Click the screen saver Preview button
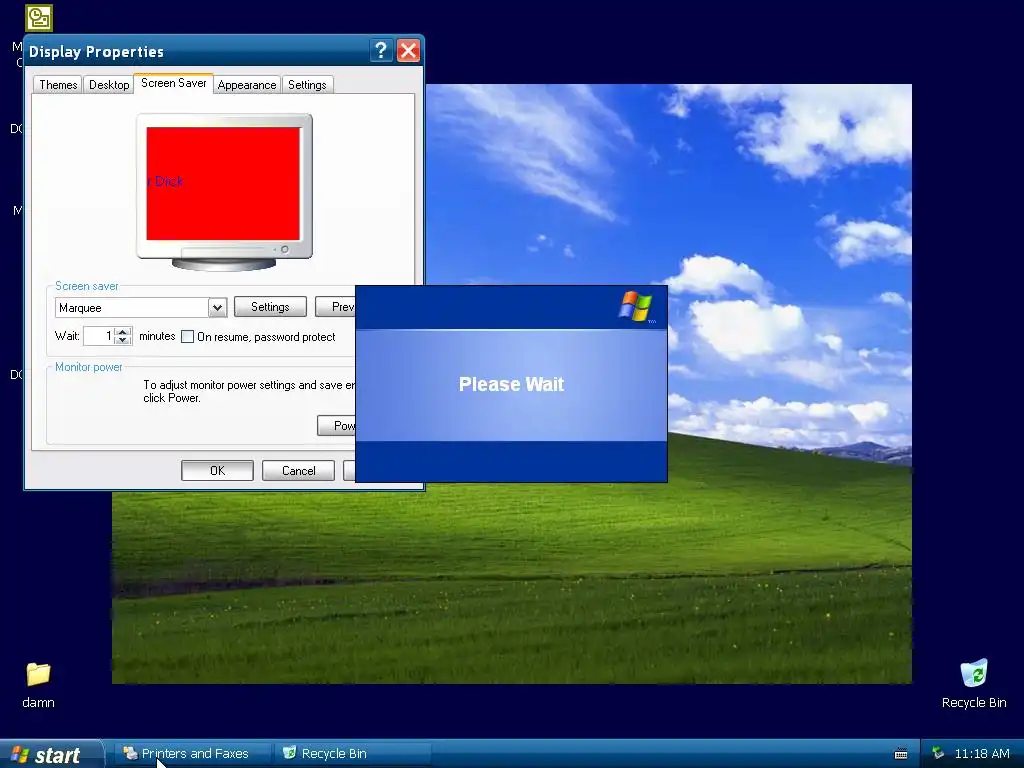Image resolution: width=1024 pixels, height=768 pixels. 335,307
